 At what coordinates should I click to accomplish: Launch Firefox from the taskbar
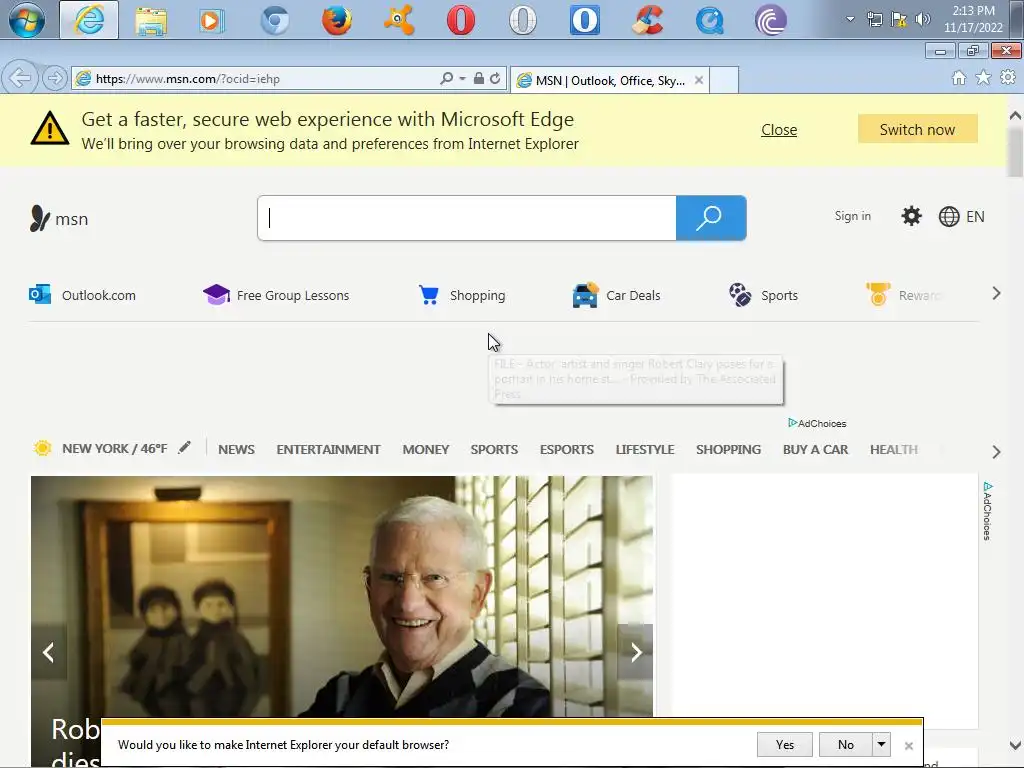point(337,20)
